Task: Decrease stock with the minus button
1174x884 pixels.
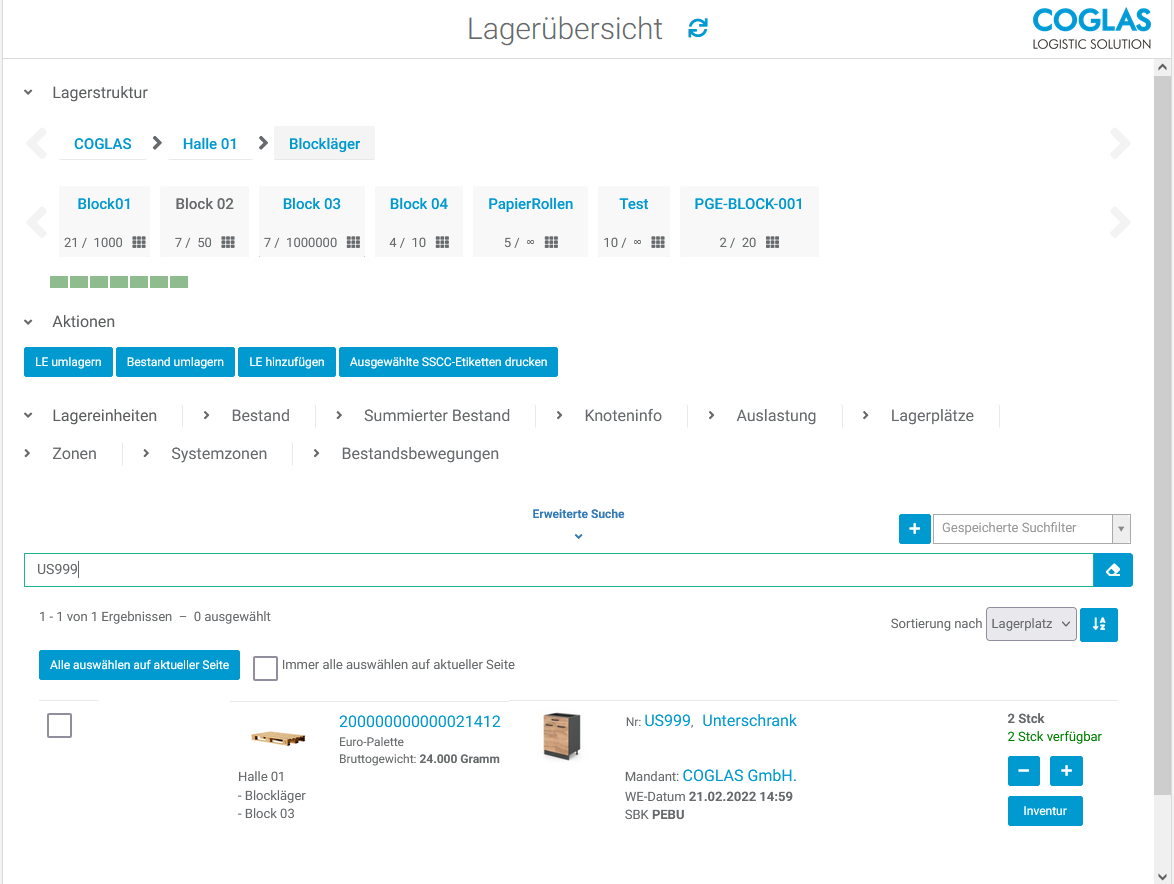Action: (1023, 771)
